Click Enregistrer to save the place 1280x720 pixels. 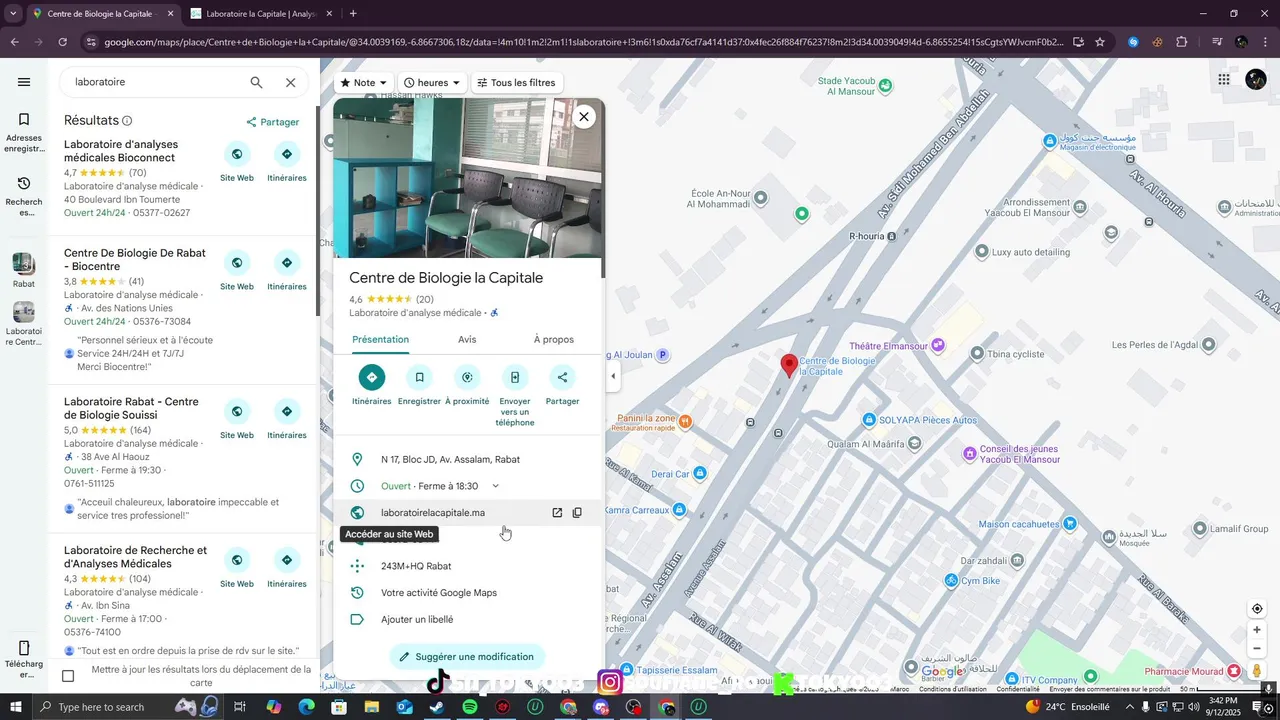(x=419, y=385)
